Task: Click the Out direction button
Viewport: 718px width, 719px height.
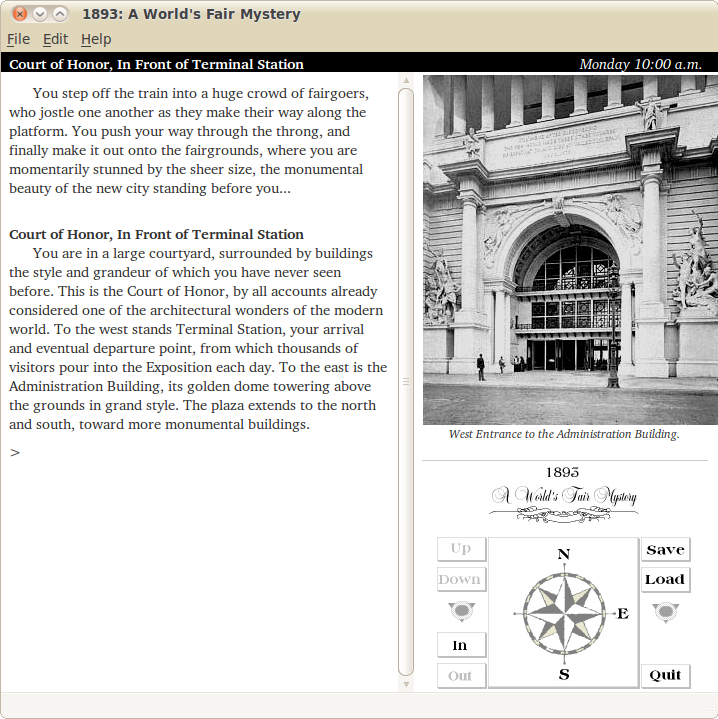Action: 461,676
